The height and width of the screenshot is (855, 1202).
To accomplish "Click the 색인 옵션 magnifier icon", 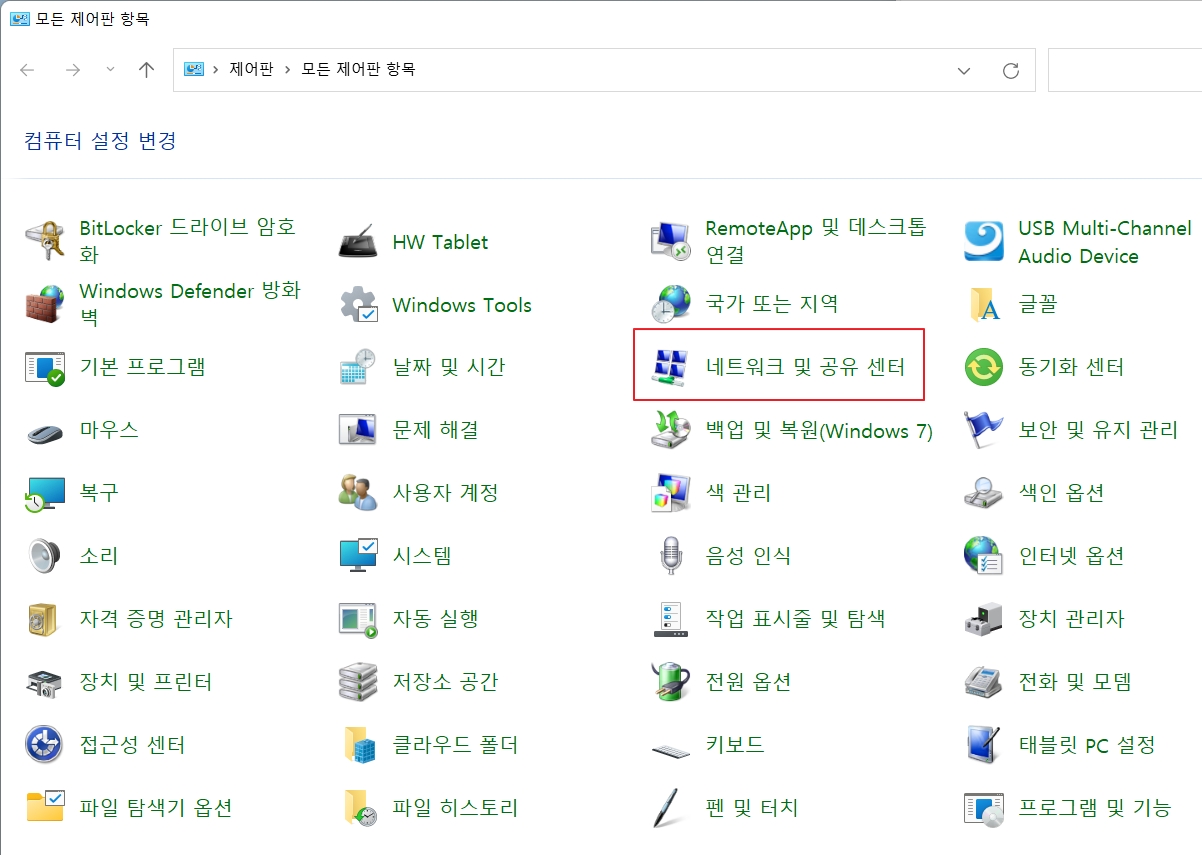I will point(984,493).
